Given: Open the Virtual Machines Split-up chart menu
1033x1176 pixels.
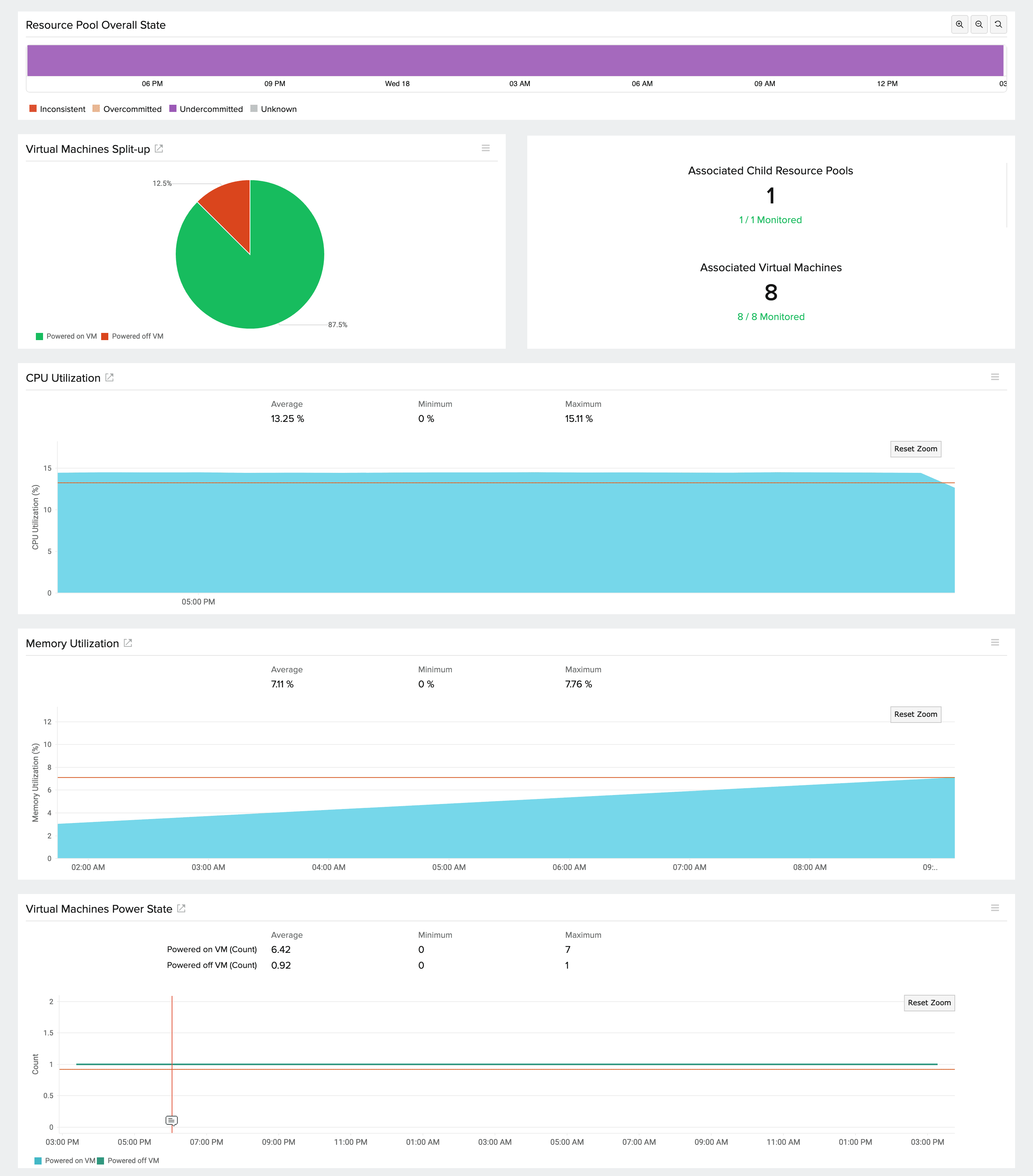Looking at the screenshot, I should coord(486,148).
